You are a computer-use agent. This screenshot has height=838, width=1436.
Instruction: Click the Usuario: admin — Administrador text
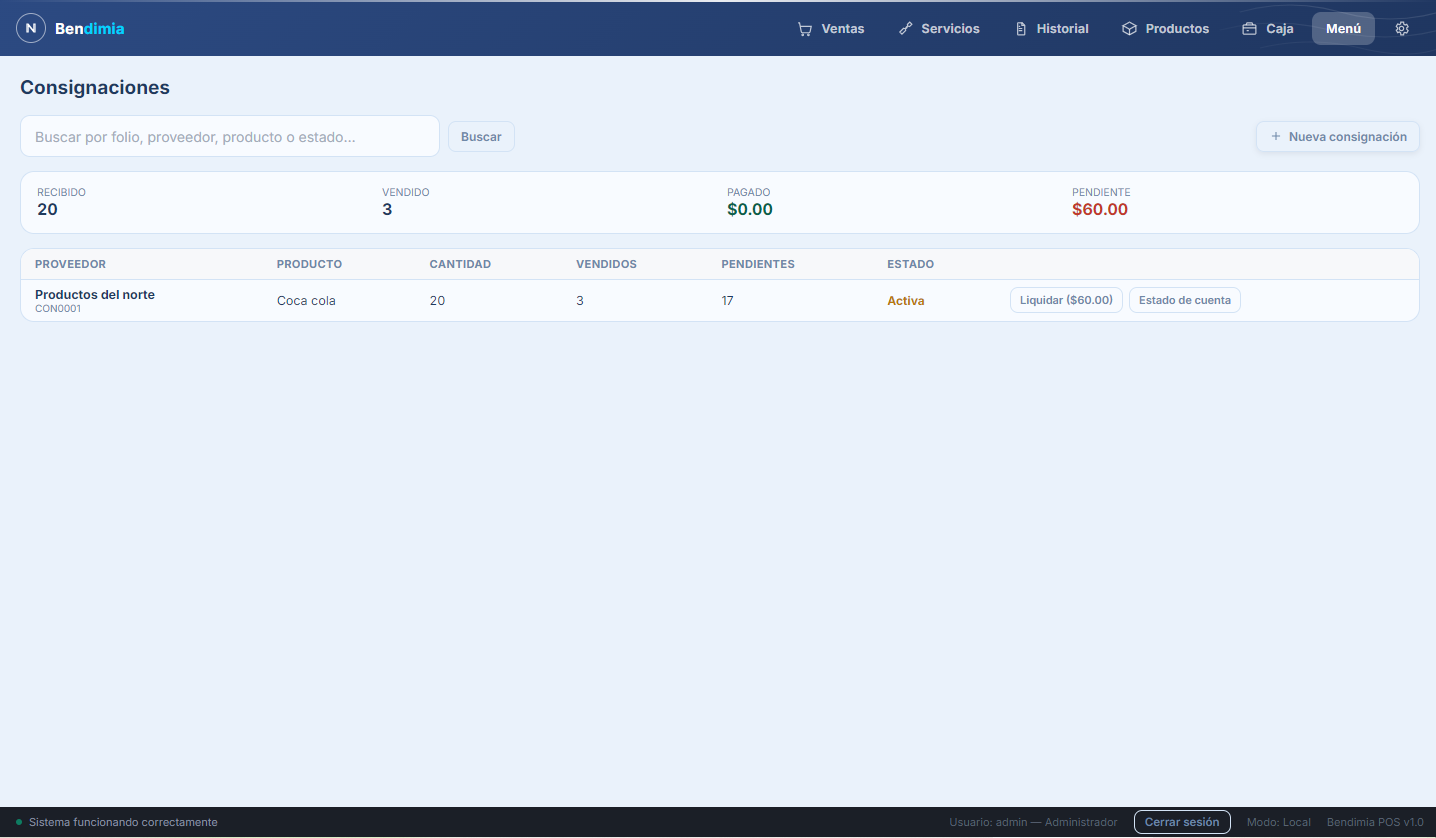pyautogui.click(x=1033, y=822)
